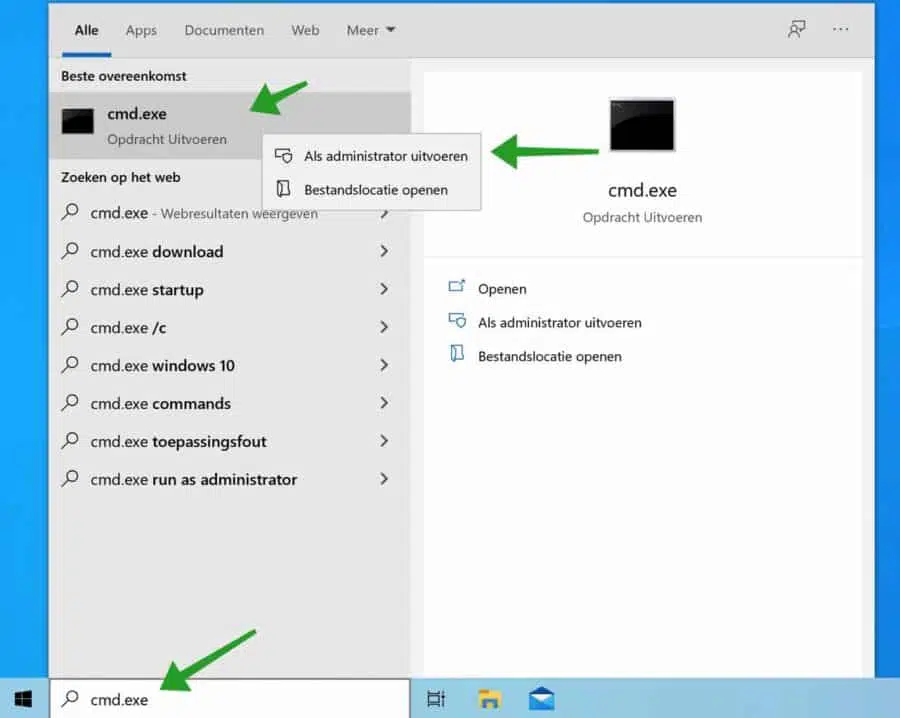Click 'Als administrator uitvoeren' in right pane
Image resolution: width=900 pixels, height=718 pixels.
pyautogui.click(x=560, y=323)
